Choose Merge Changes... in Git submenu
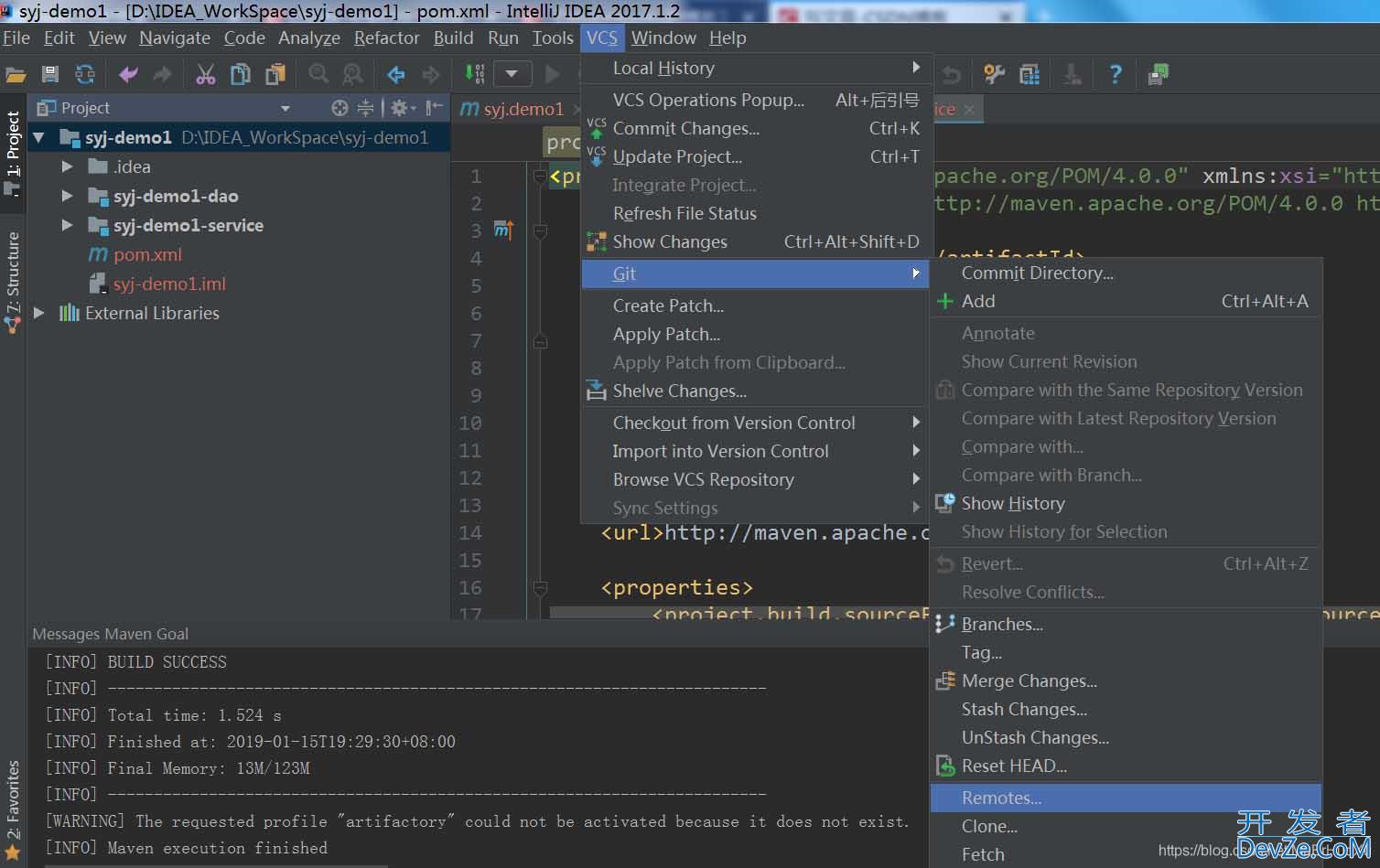1380x868 pixels. tap(1126, 681)
